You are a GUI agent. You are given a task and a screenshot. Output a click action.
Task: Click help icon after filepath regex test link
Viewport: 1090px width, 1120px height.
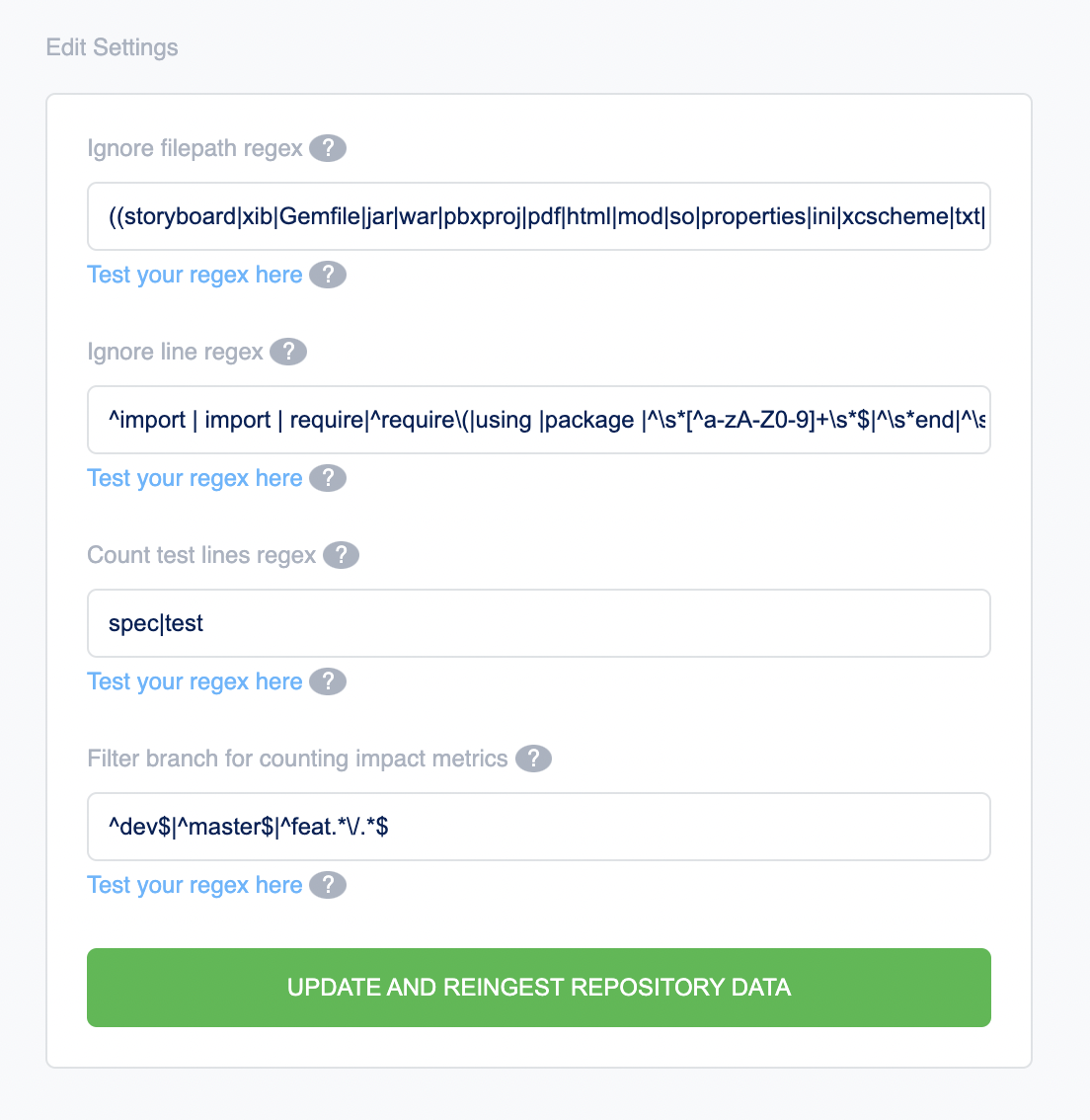(x=328, y=275)
